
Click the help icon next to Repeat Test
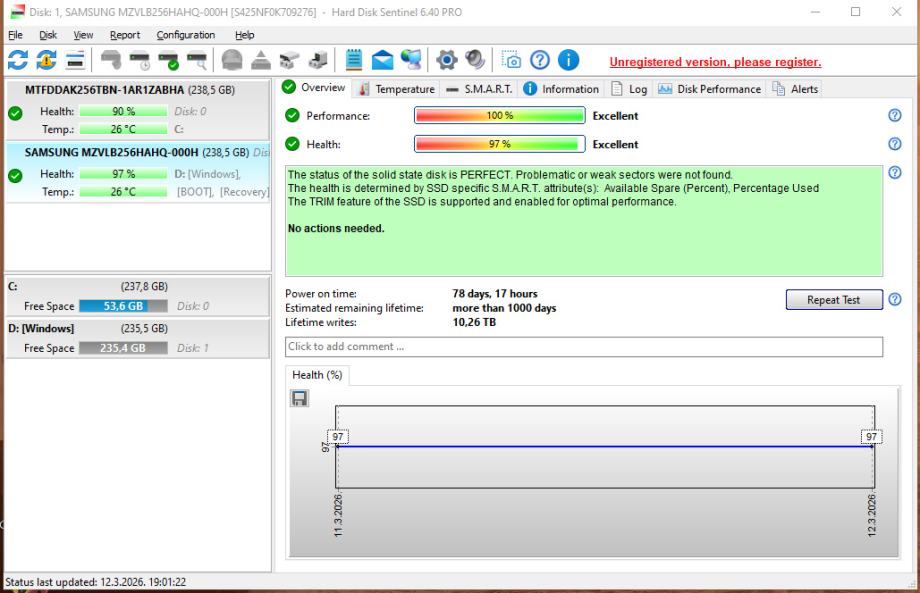pos(895,299)
